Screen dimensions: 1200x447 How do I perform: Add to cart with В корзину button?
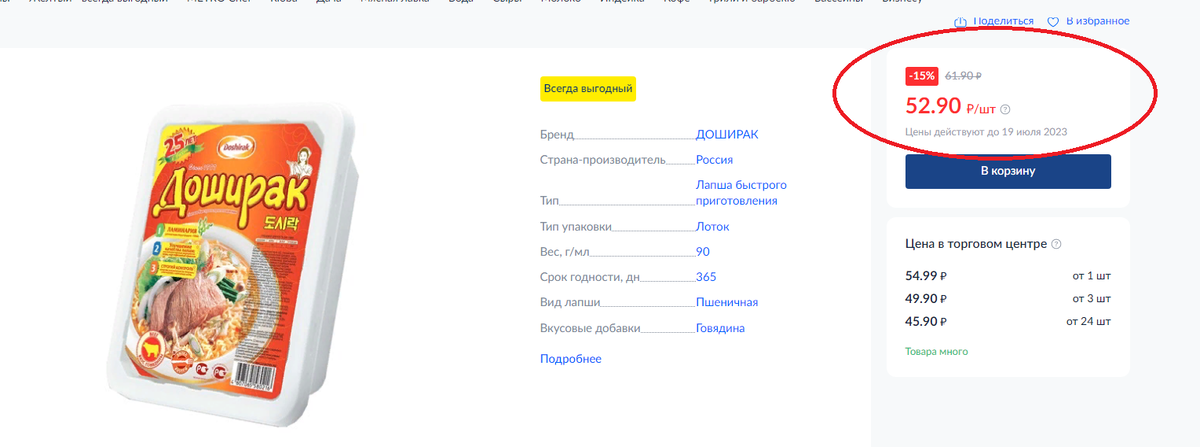[1008, 171]
